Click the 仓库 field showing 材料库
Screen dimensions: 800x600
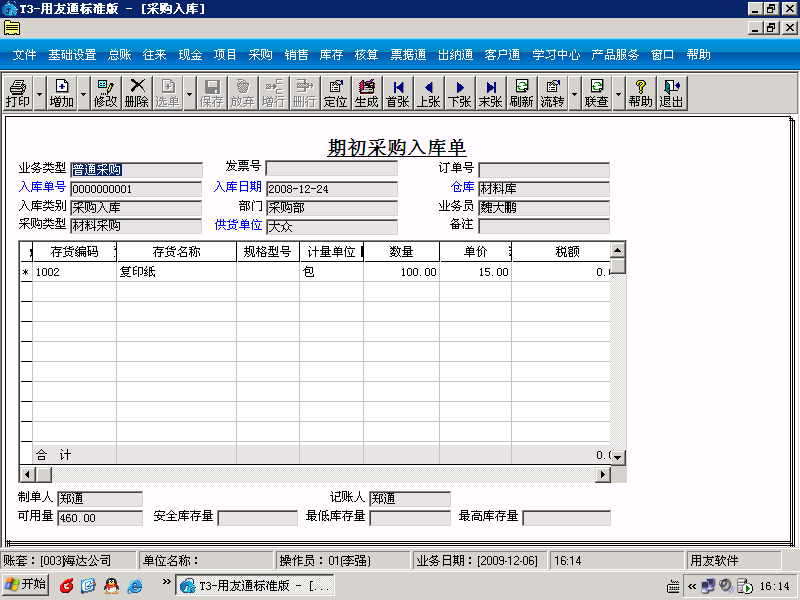pyautogui.click(x=544, y=189)
